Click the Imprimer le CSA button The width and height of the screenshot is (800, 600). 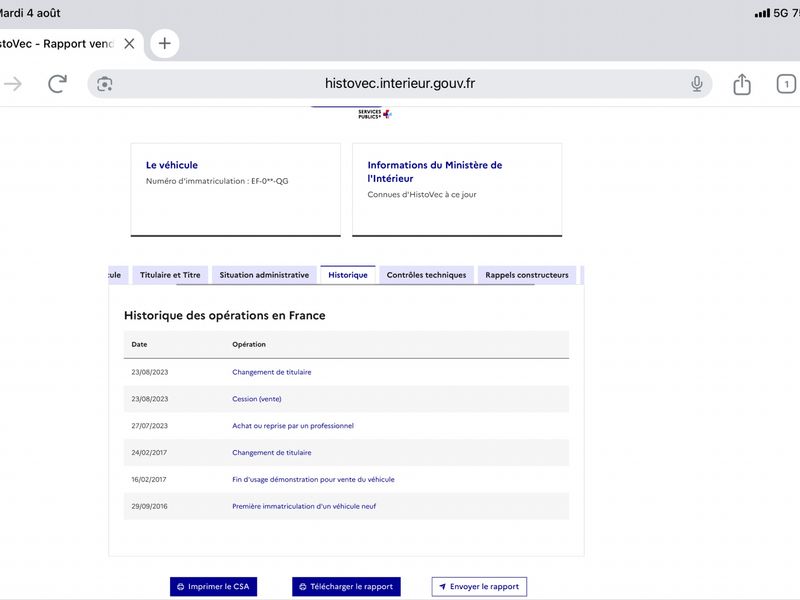213,587
